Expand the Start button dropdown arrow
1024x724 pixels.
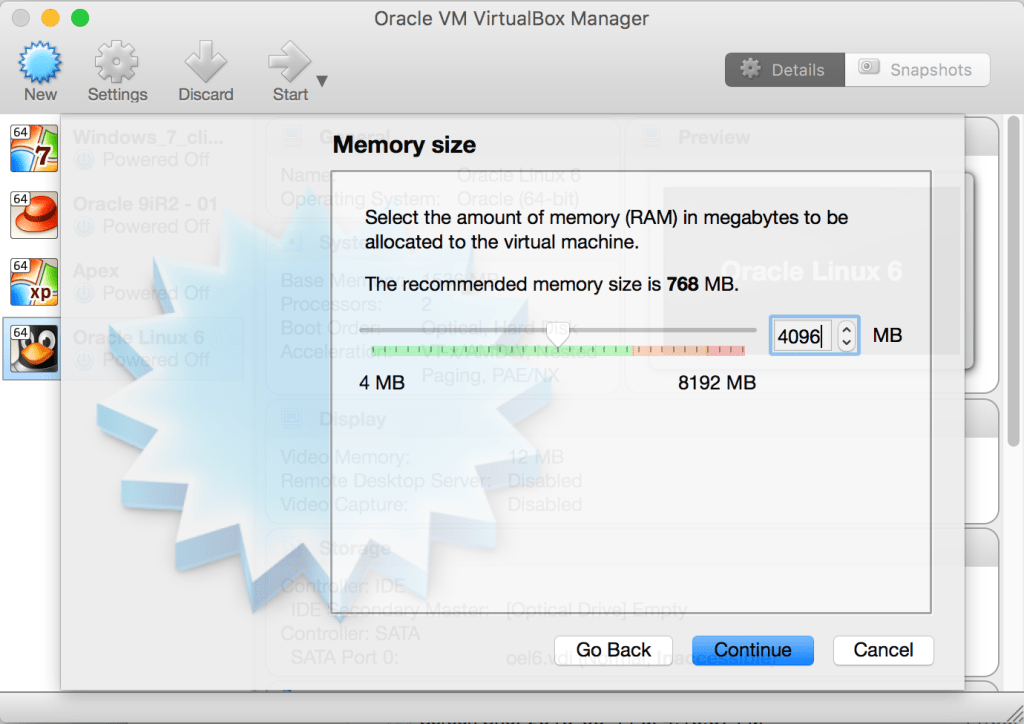[322, 81]
